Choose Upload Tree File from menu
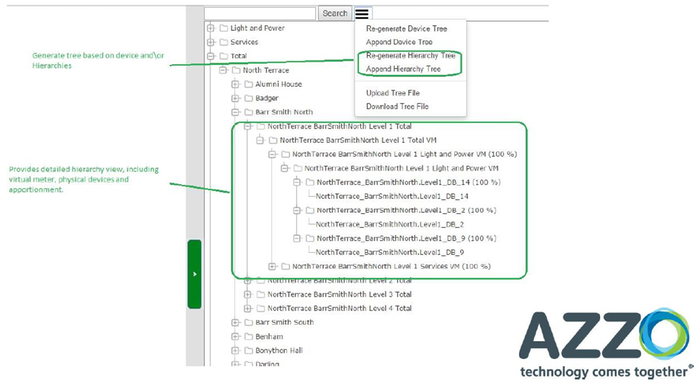Viewport: 700px width, 387px height. (393, 93)
